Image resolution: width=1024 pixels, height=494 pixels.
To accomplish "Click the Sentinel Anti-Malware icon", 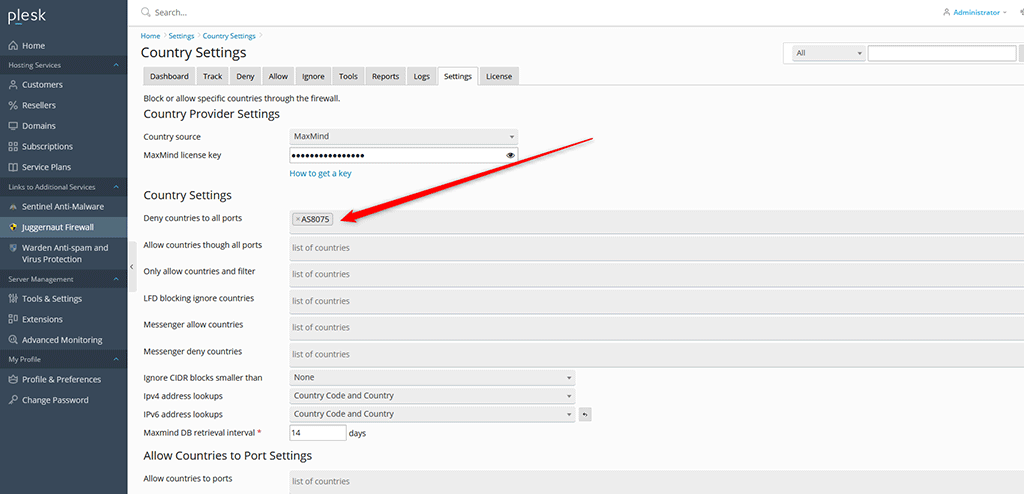I will coord(13,206).
